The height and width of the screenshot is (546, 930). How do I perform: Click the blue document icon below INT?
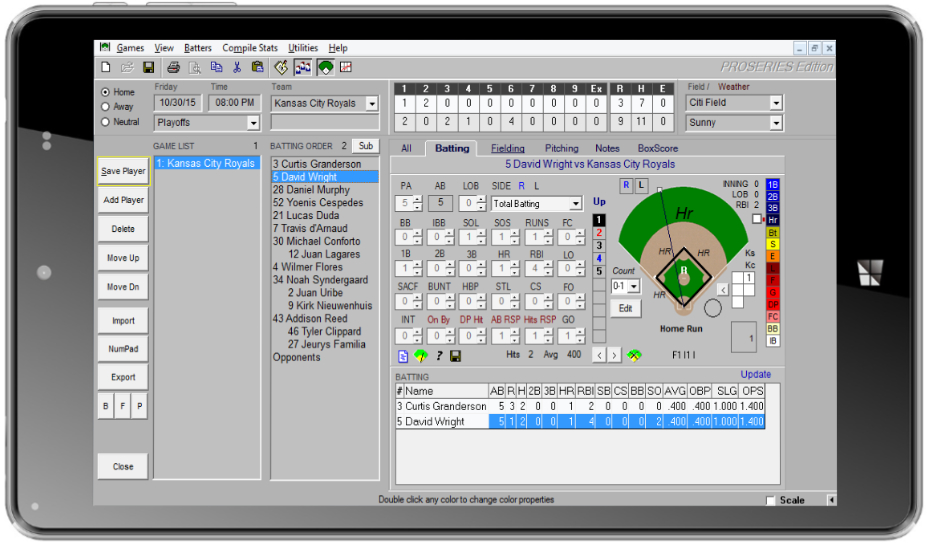[x=403, y=356]
